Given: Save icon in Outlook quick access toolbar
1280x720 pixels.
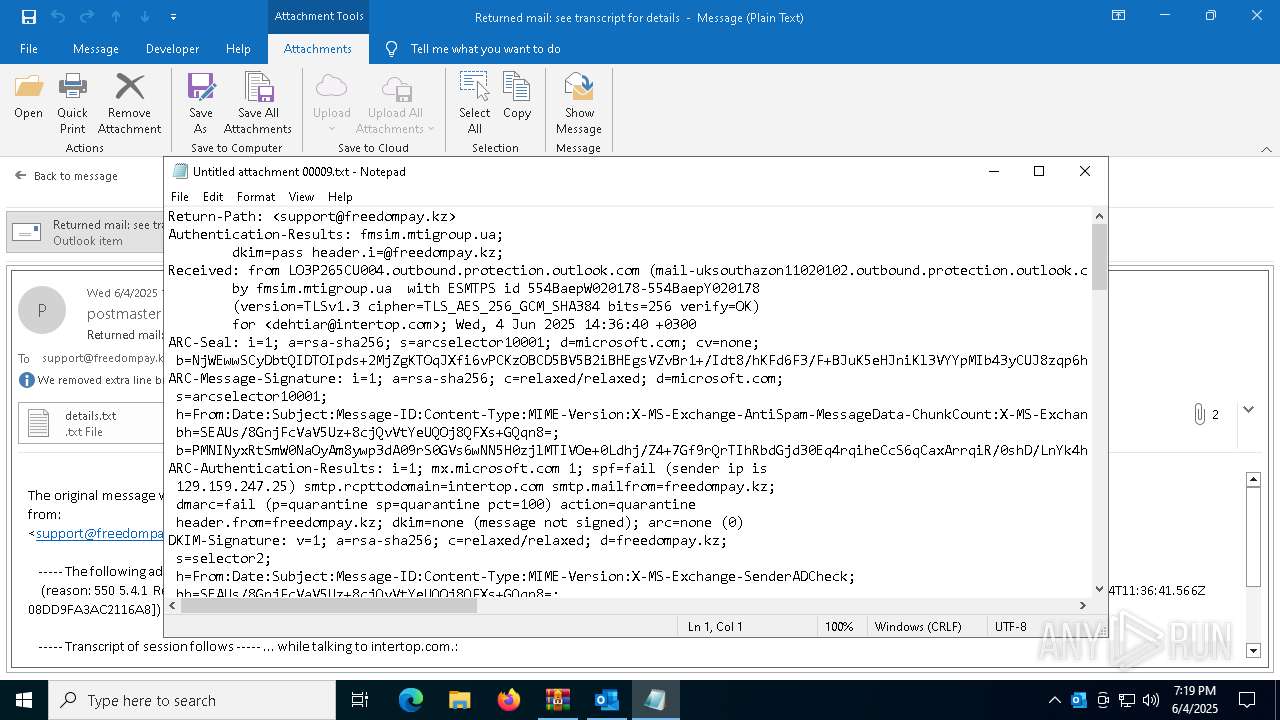Looking at the screenshot, I should coord(29,17).
